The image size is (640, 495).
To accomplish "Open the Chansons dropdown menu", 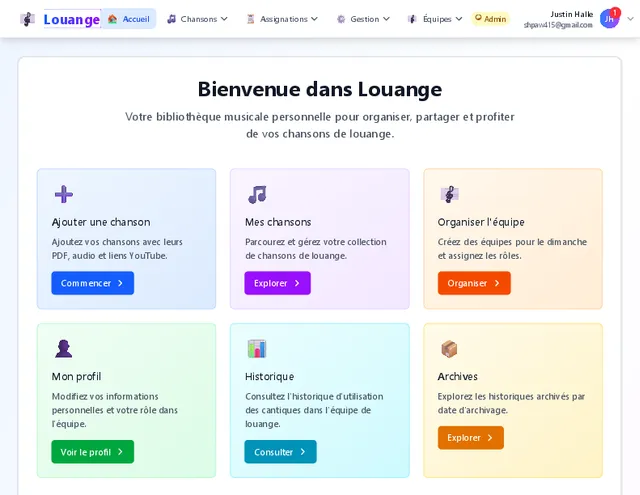I will (x=197, y=19).
